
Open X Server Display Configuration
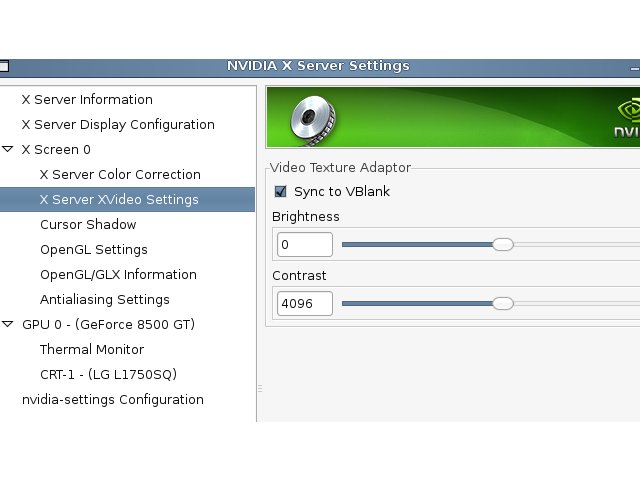(x=118, y=124)
